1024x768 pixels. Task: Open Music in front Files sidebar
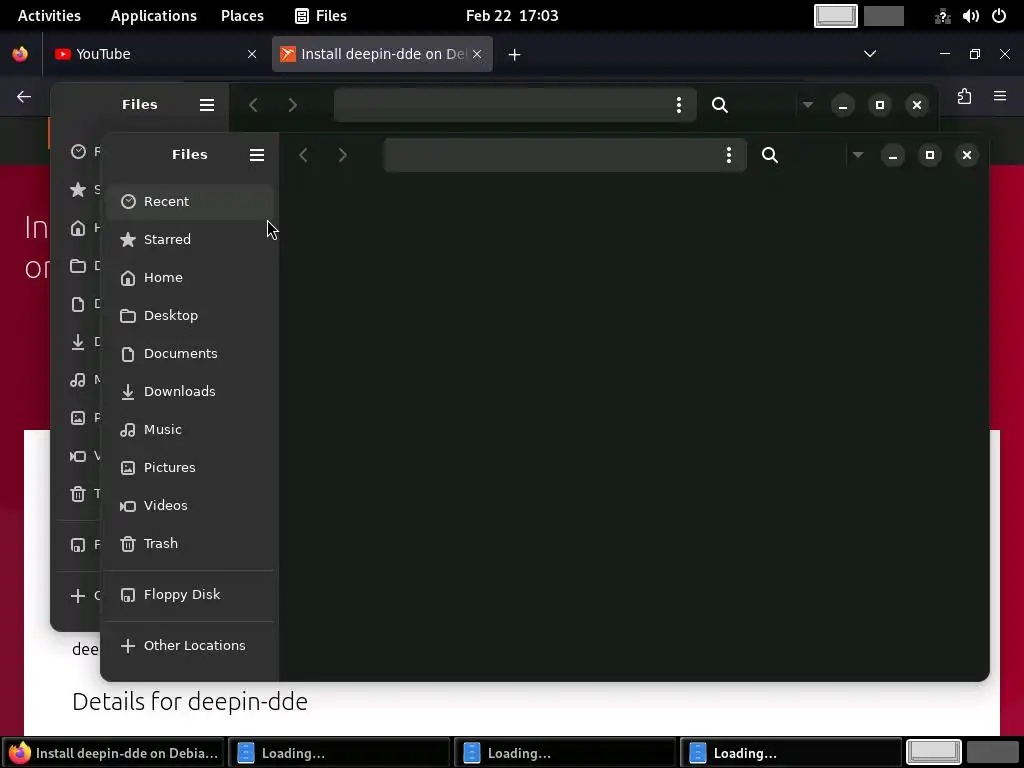click(189, 429)
